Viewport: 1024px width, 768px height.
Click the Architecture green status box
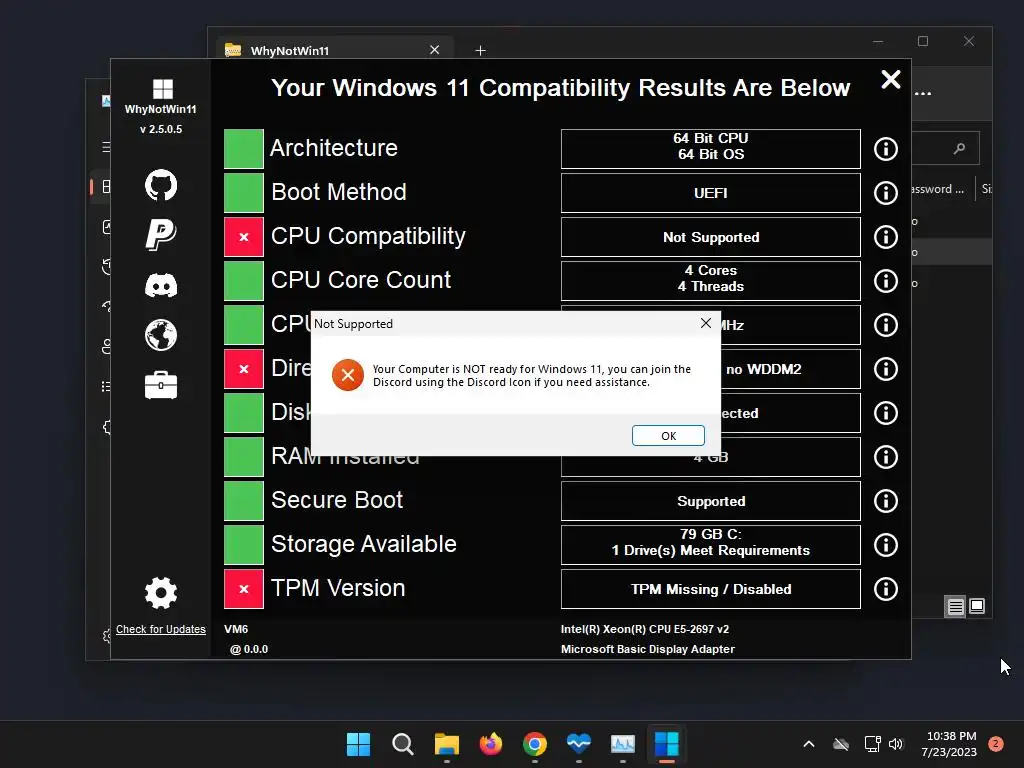coord(244,149)
